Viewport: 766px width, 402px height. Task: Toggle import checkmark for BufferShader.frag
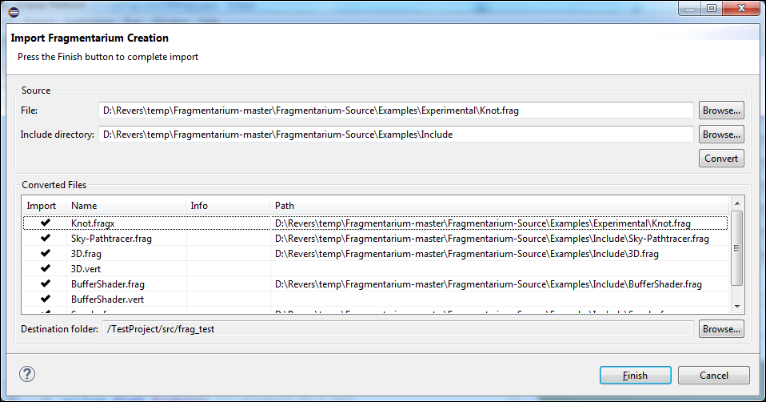(45, 284)
